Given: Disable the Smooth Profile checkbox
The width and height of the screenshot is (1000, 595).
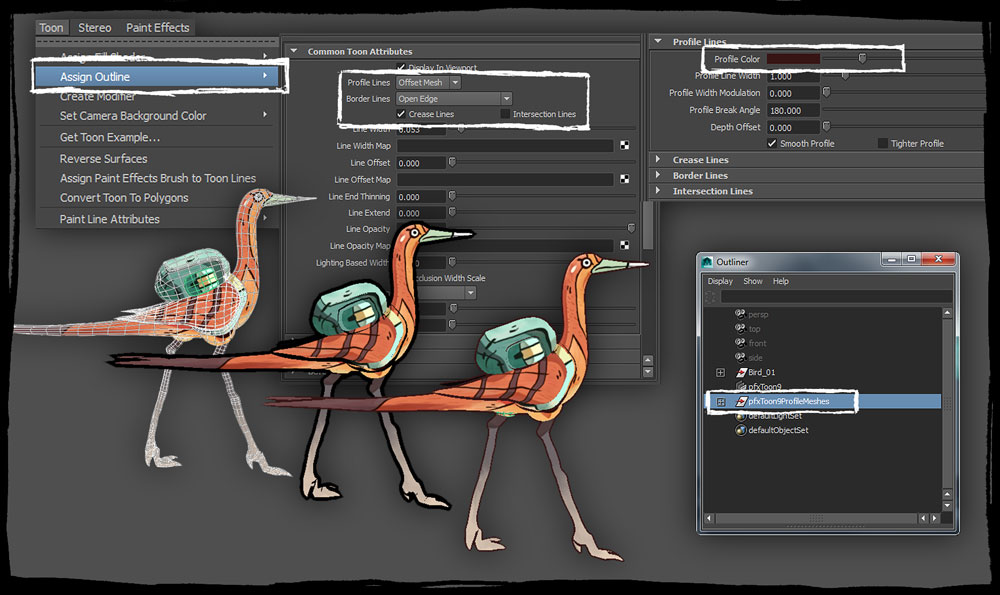Looking at the screenshot, I should coord(772,143).
